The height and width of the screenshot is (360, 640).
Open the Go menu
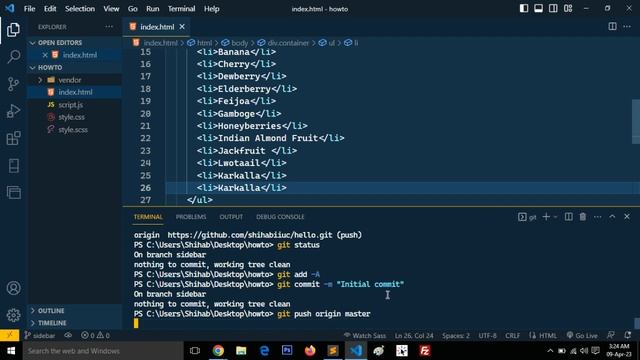coord(133,9)
